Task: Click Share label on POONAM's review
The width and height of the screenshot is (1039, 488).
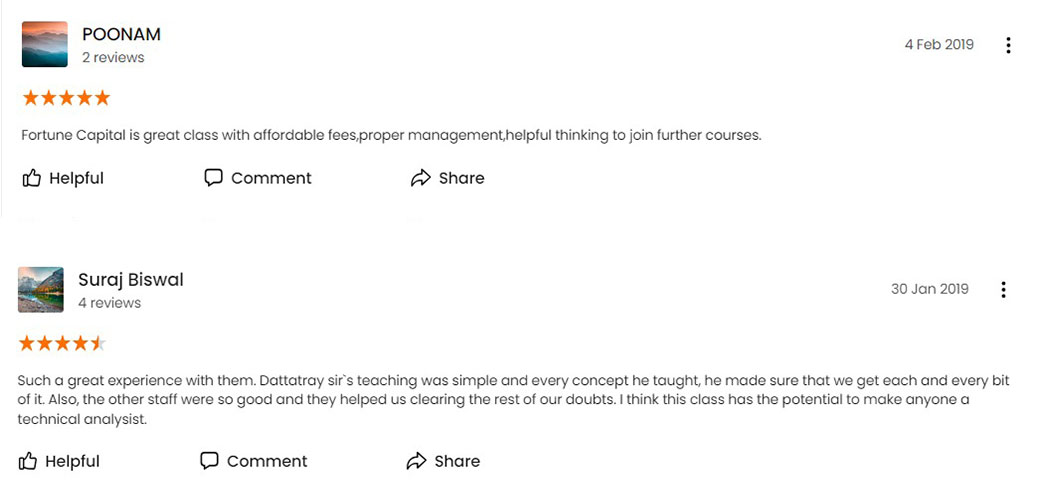Action: point(461,178)
